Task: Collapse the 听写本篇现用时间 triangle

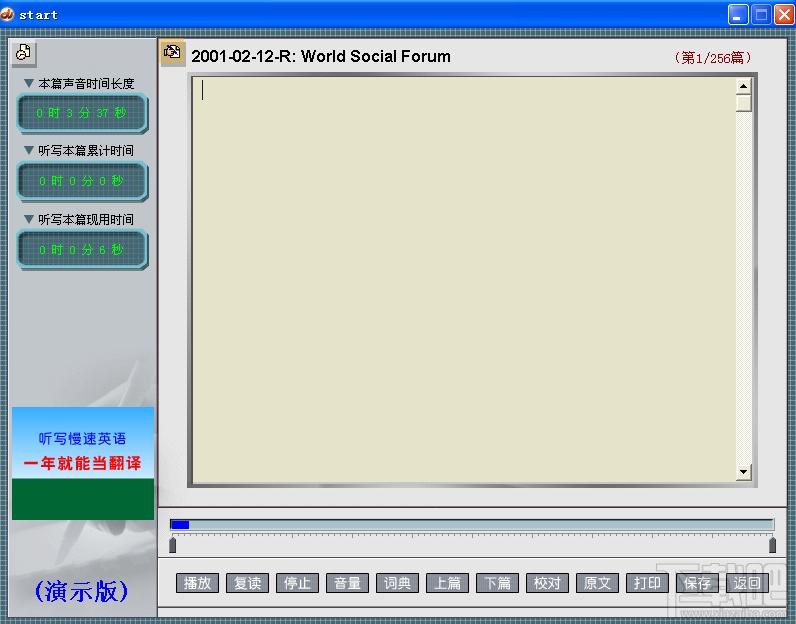Action: [x=29, y=219]
